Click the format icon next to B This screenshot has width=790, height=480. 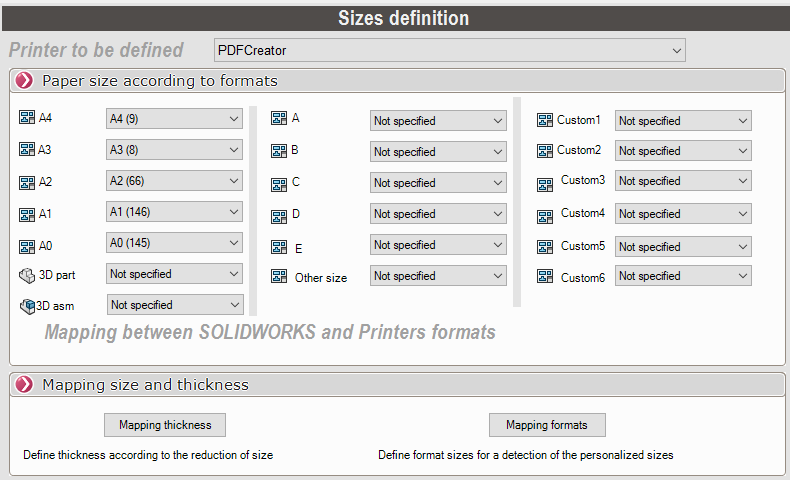[279, 151]
